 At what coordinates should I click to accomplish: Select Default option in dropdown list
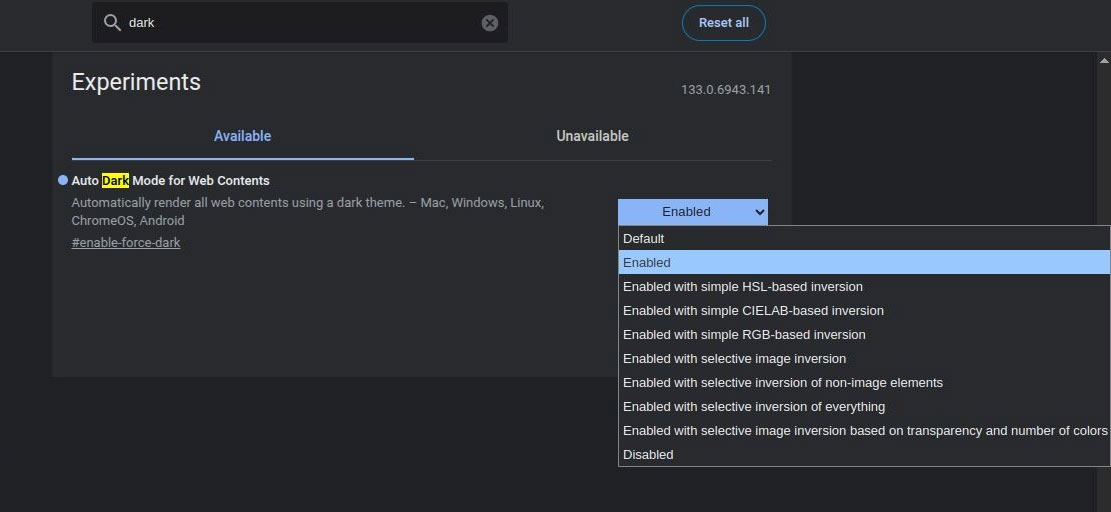click(864, 239)
